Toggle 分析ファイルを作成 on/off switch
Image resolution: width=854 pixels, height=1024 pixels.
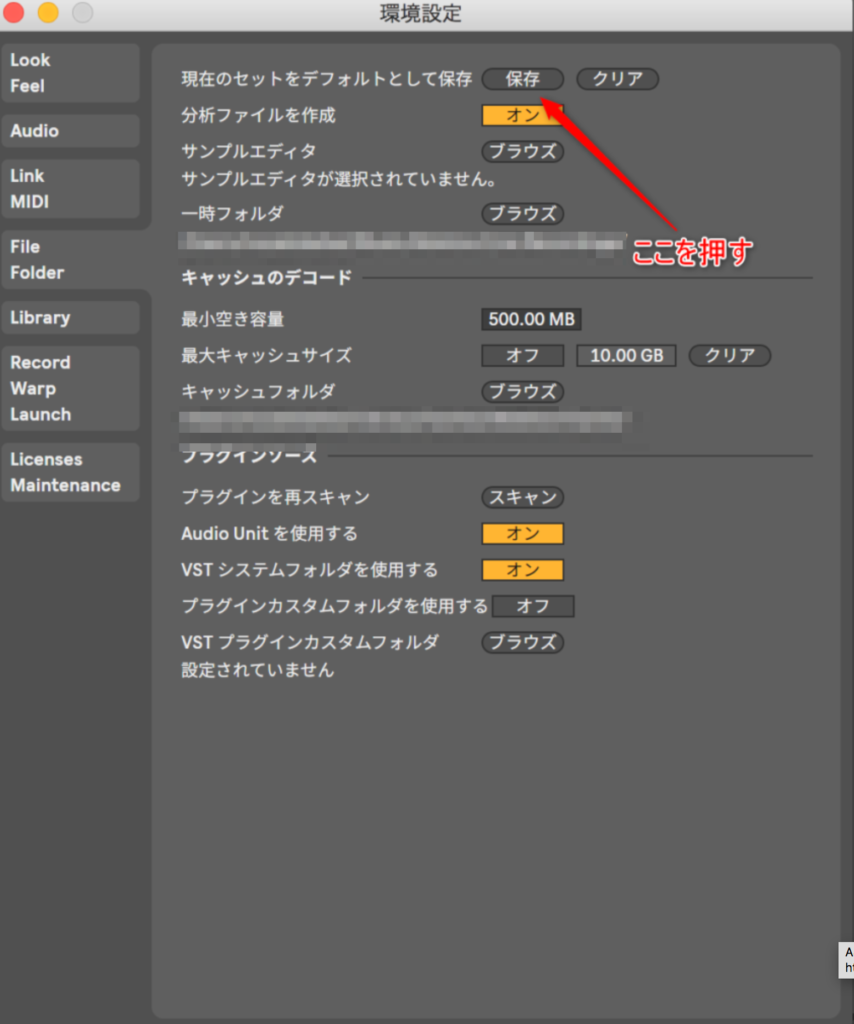point(522,115)
